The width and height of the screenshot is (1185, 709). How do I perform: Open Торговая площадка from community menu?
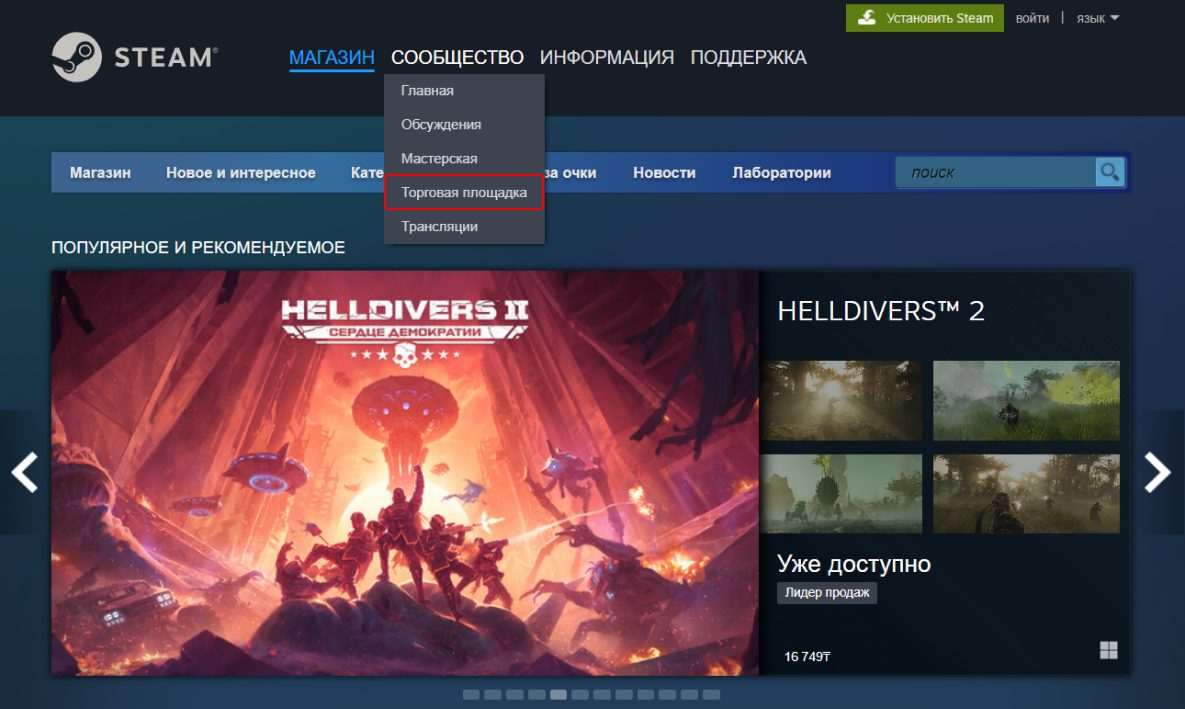(x=464, y=192)
